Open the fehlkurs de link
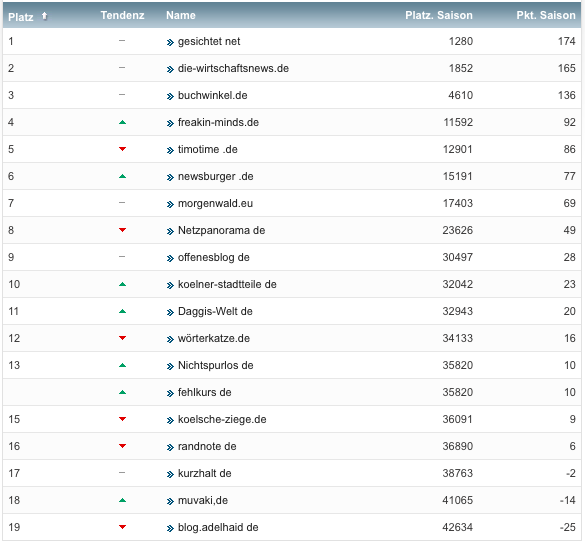585x544 pixels. tap(204, 392)
